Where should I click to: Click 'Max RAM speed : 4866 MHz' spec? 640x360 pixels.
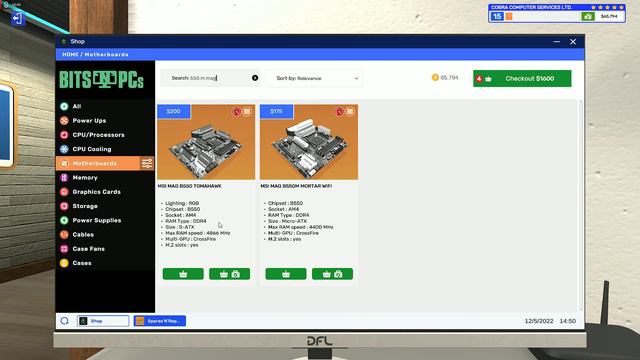tap(198, 233)
